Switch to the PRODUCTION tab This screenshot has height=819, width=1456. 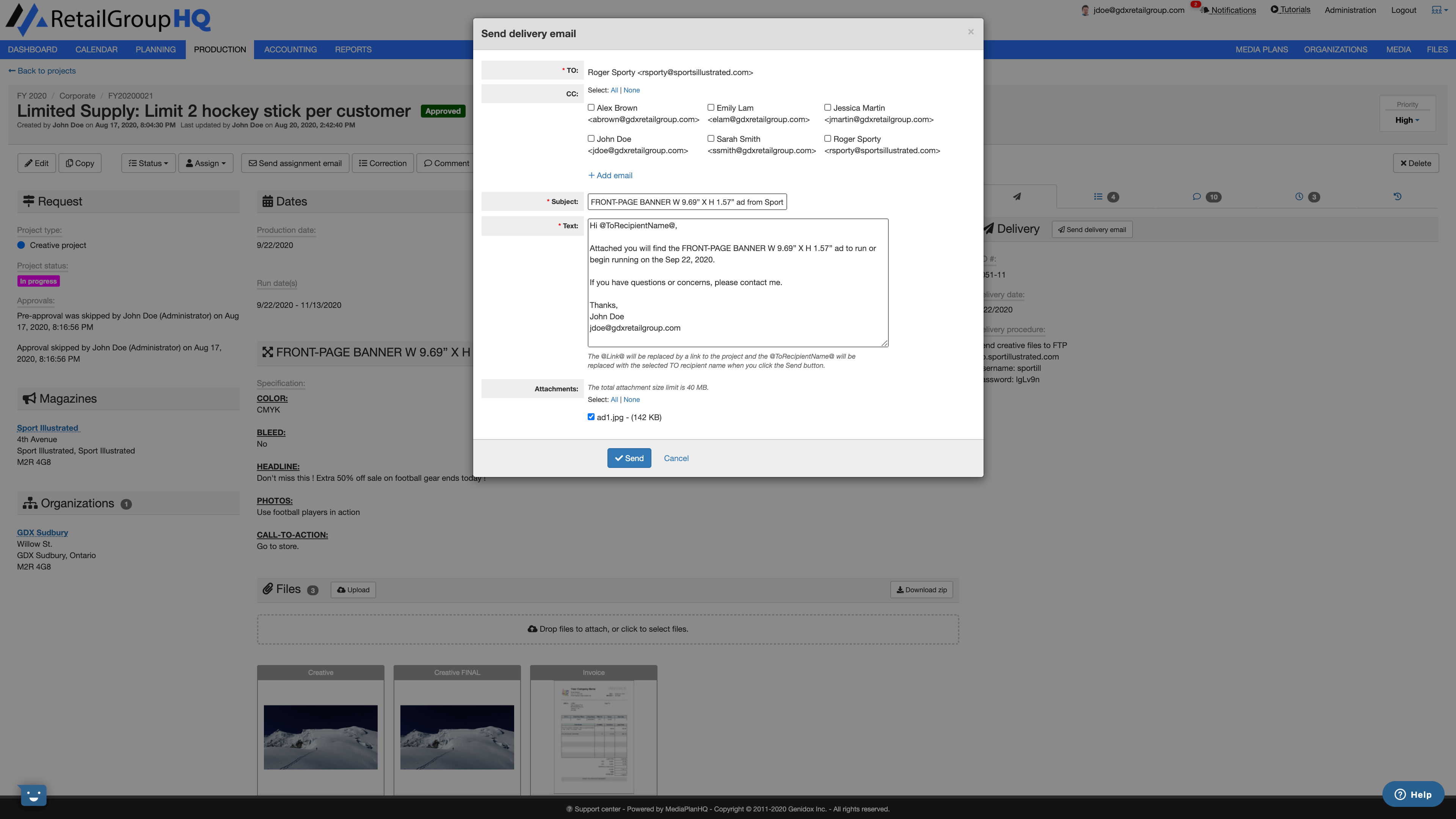219,49
